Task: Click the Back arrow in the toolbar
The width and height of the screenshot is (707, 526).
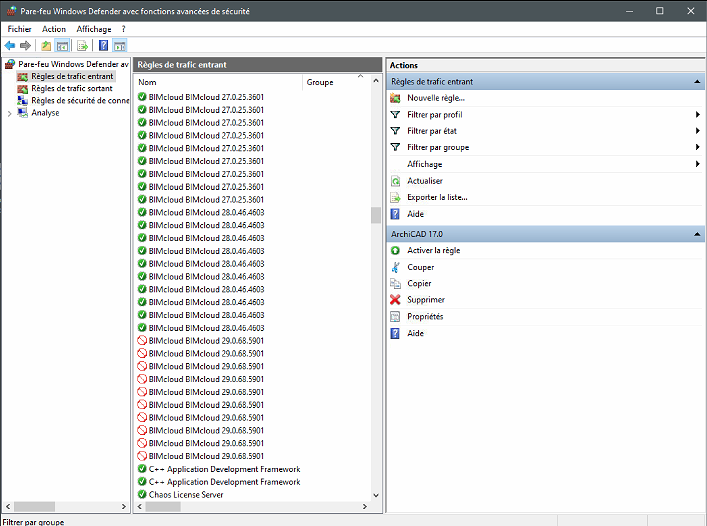Action: tap(10, 46)
